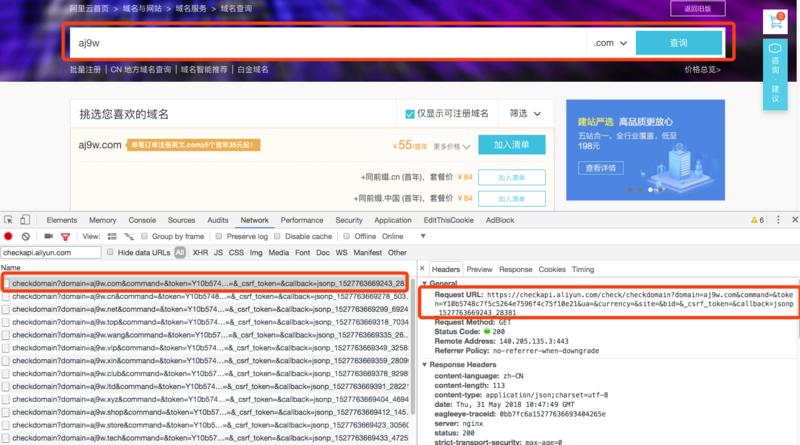Enable Disable cache checkbox

[x=277, y=236]
